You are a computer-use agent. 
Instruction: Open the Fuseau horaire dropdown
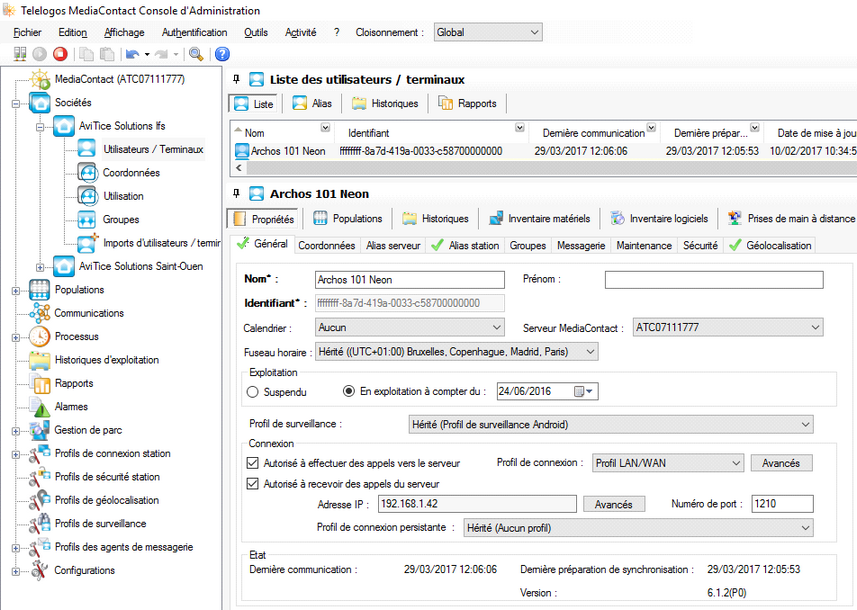point(457,351)
